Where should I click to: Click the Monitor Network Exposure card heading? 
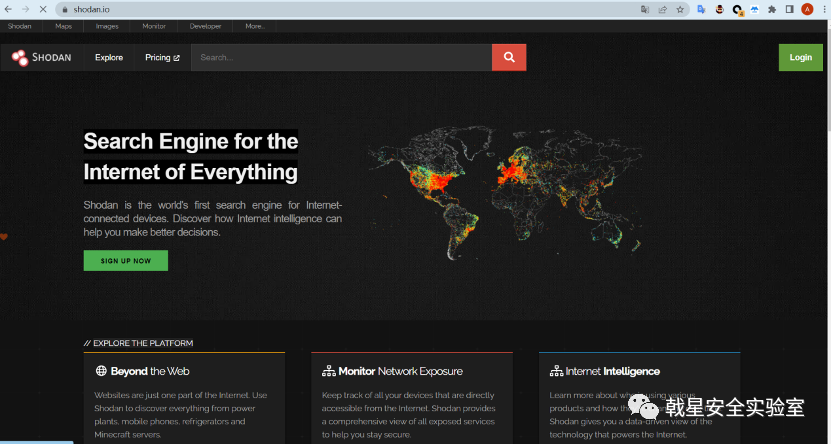pos(401,371)
